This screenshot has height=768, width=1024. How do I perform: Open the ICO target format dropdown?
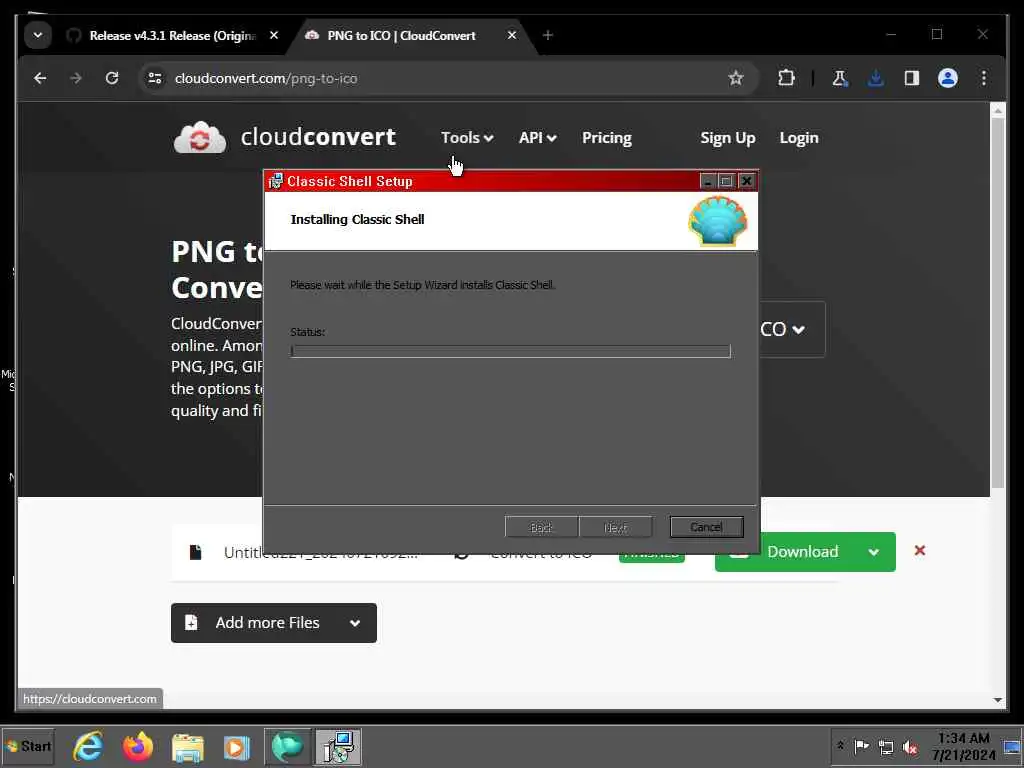[792, 329]
